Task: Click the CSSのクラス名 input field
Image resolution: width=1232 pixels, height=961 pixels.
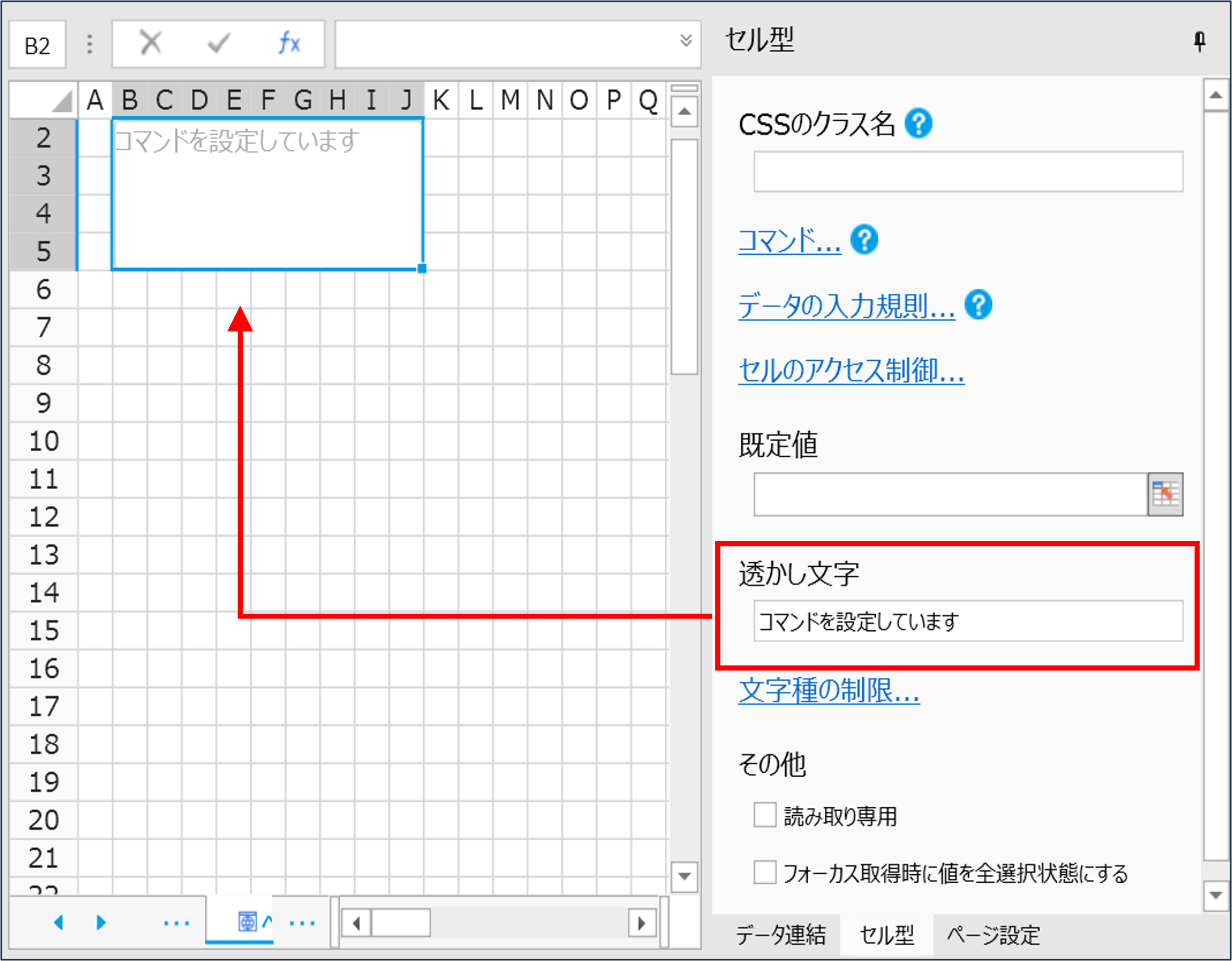Action: pyautogui.click(x=968, y=171)
